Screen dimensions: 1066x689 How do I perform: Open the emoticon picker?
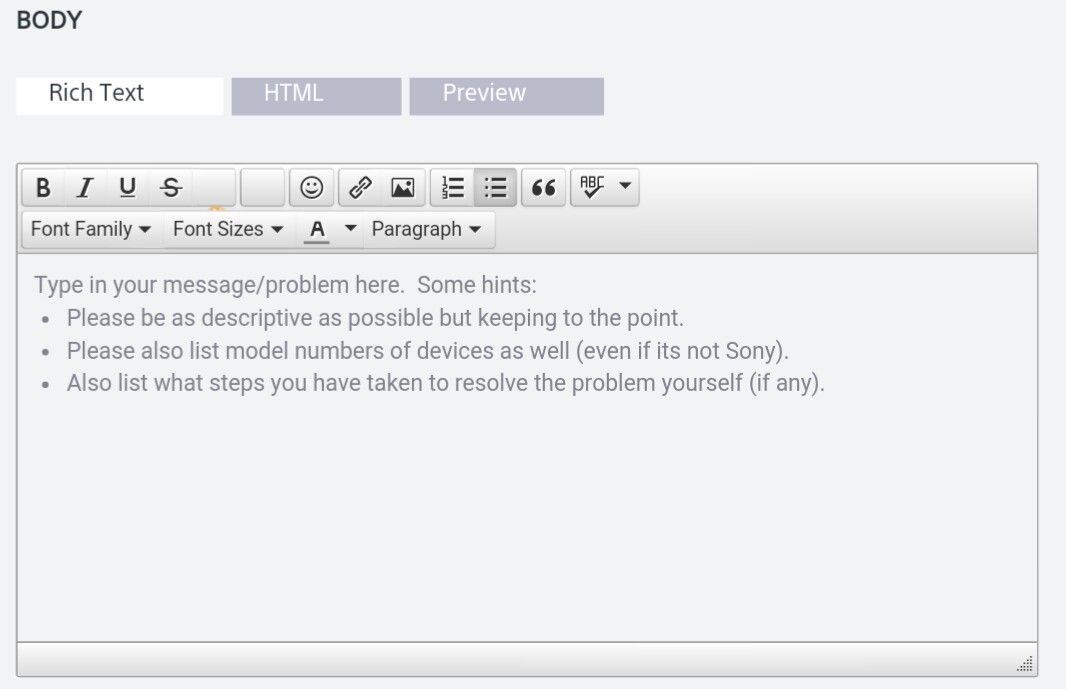point(312,188)
